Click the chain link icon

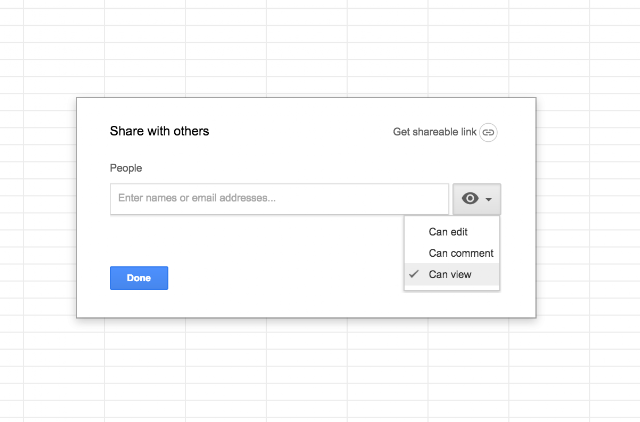(x=488, y=132)
